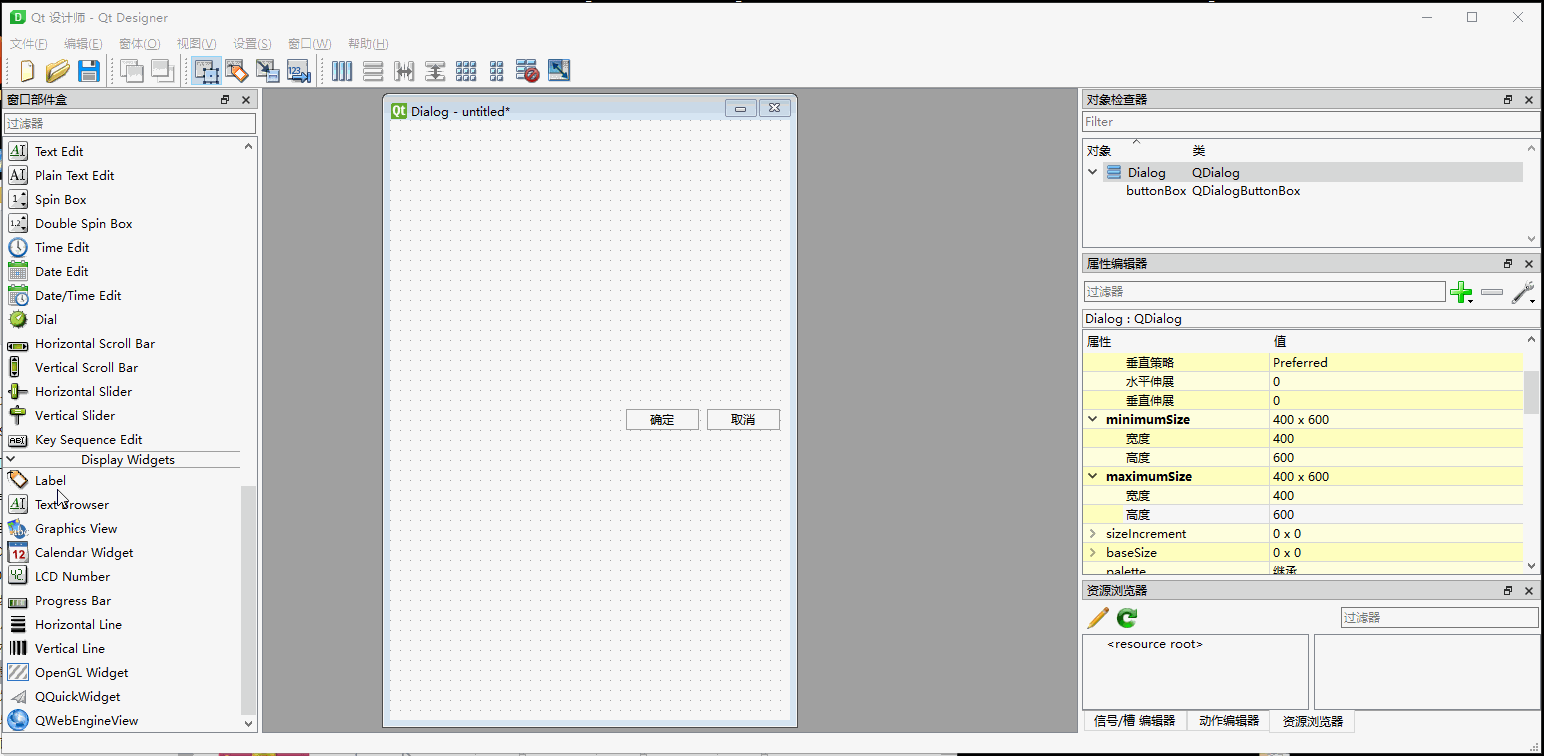This screenshot has height=756, width=1544.
Task: Apply the grid layout icon
Action: coord(466,70)
